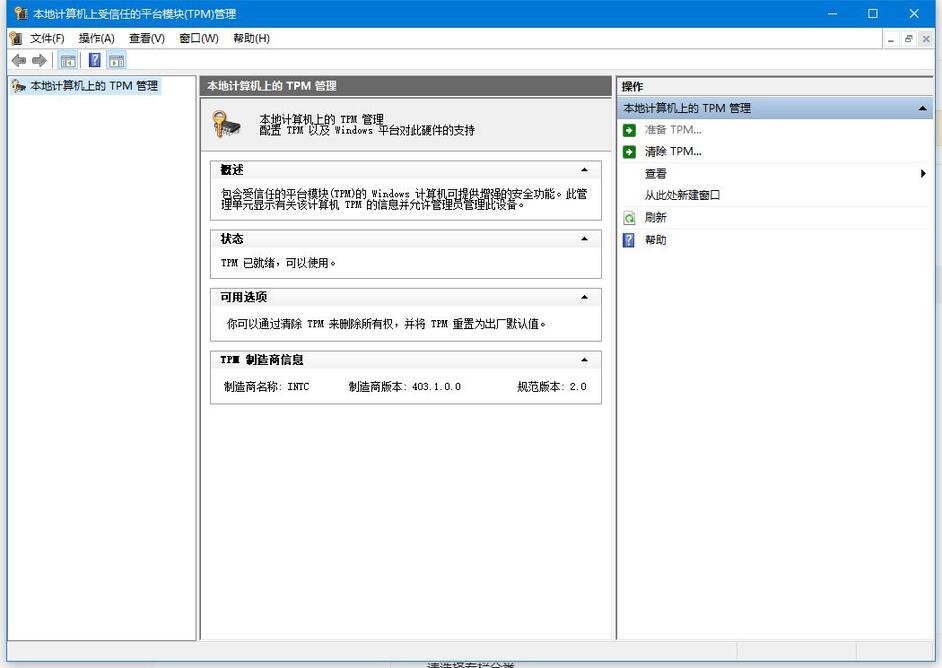
Task: Maximize the TPM management window
Action: tap(873, 13)
